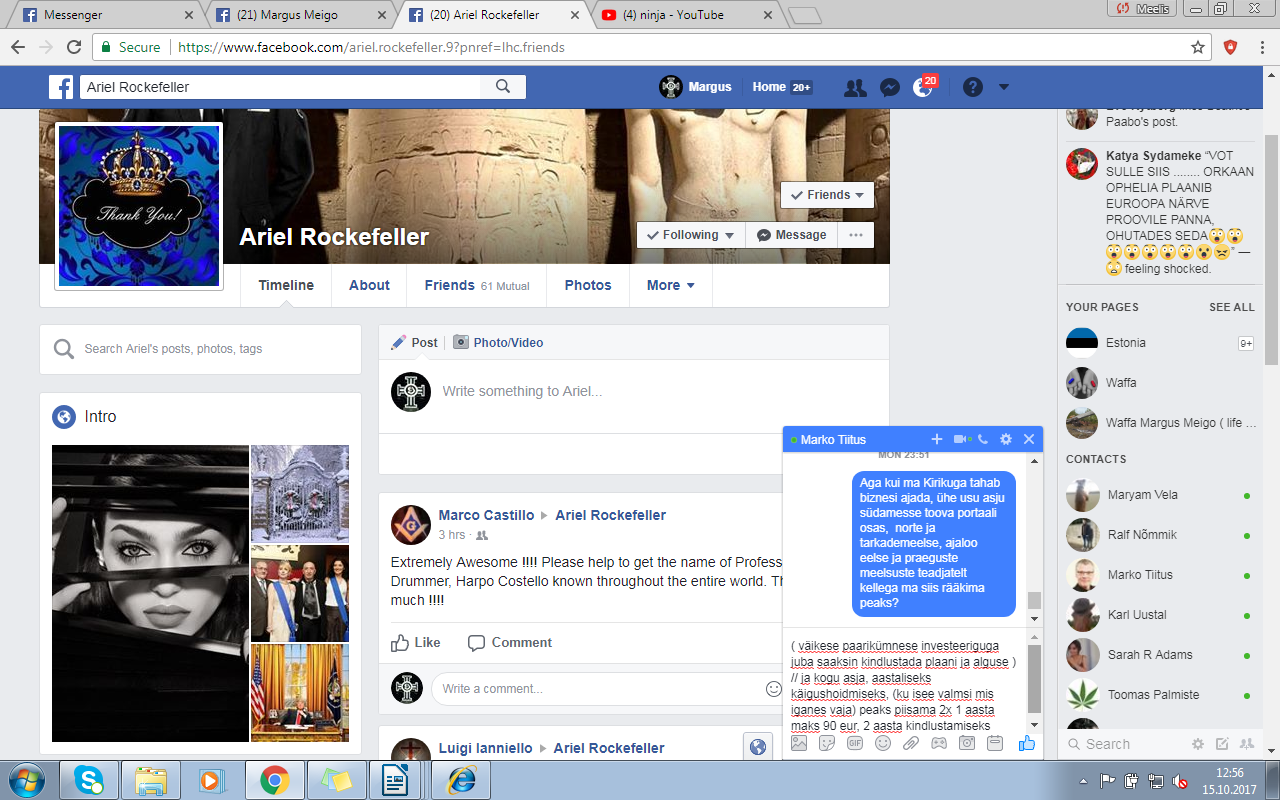Screen dimensions: 1280x800
Task: Open the notifications globe with 20 badge
Action: pyautogui.click(x=923, y=87)
